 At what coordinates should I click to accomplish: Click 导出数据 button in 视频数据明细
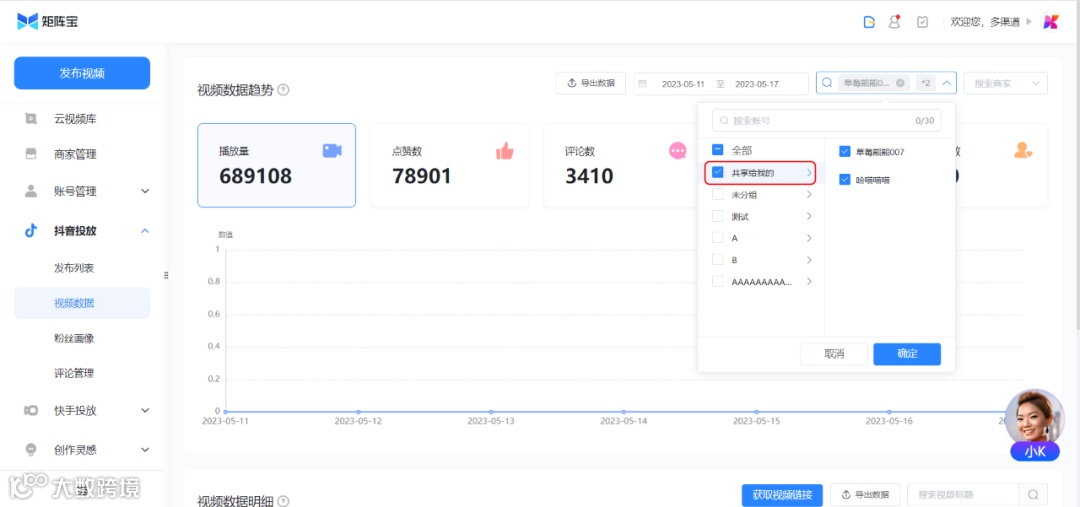(866, 495)
